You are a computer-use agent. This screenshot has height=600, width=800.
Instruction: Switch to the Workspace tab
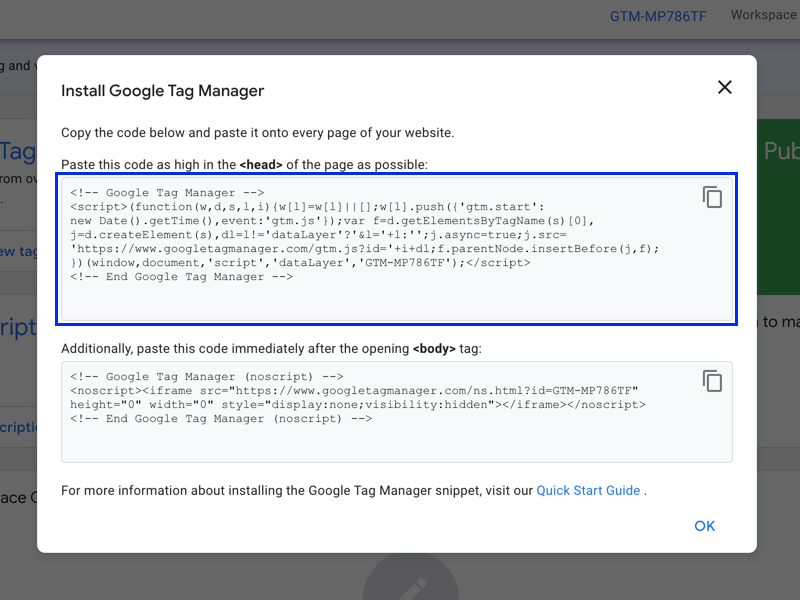tap(764, 15)
